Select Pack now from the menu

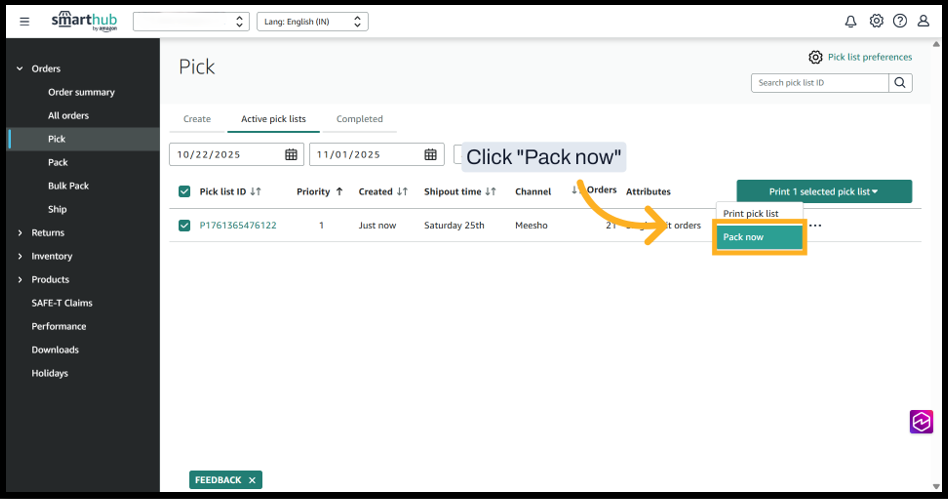pyautogui.click(x=759, y=237)
